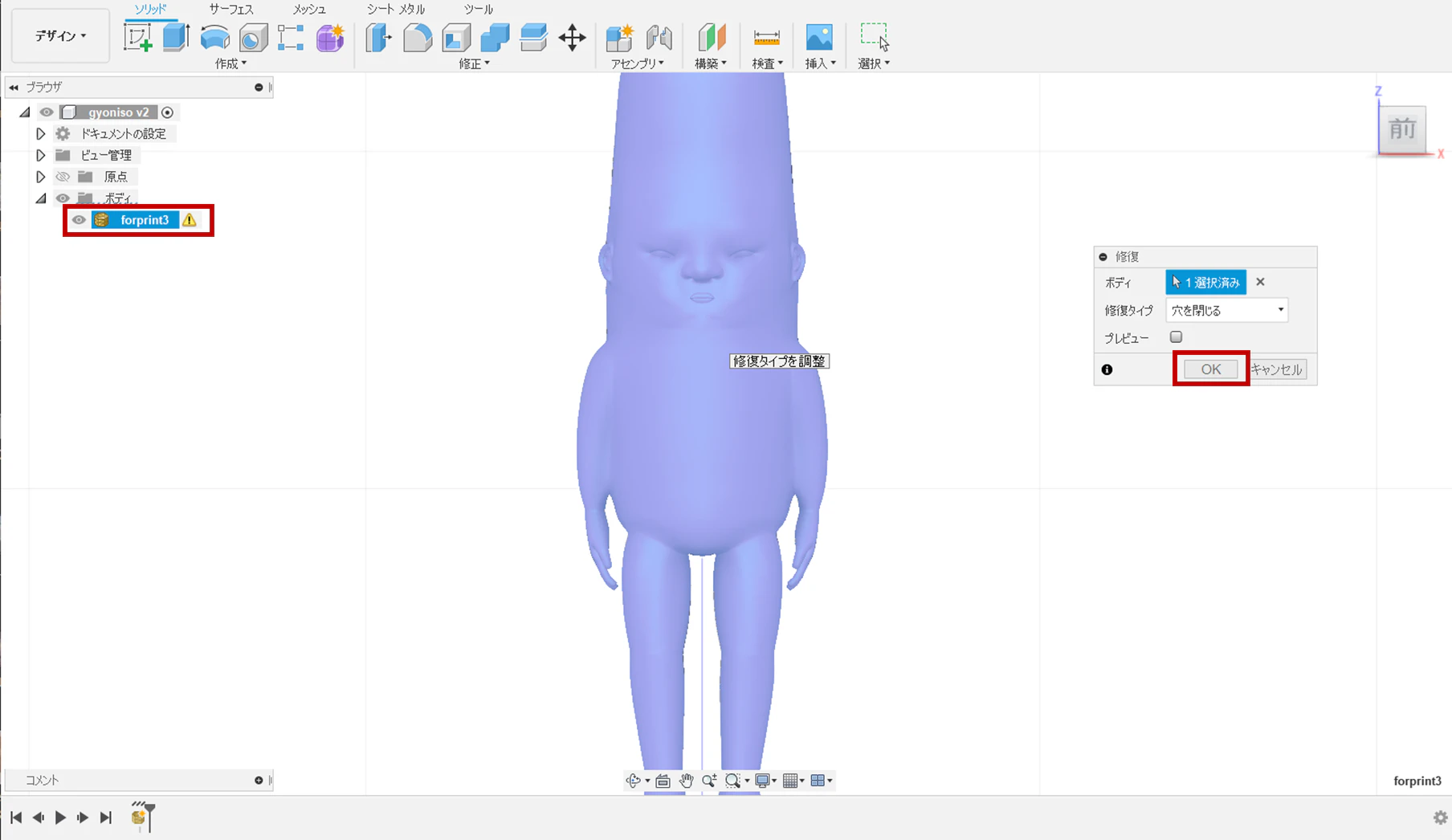Click the Joint tool icon
This screenshot has height=840, width=1452.
(x=659, y=38)
